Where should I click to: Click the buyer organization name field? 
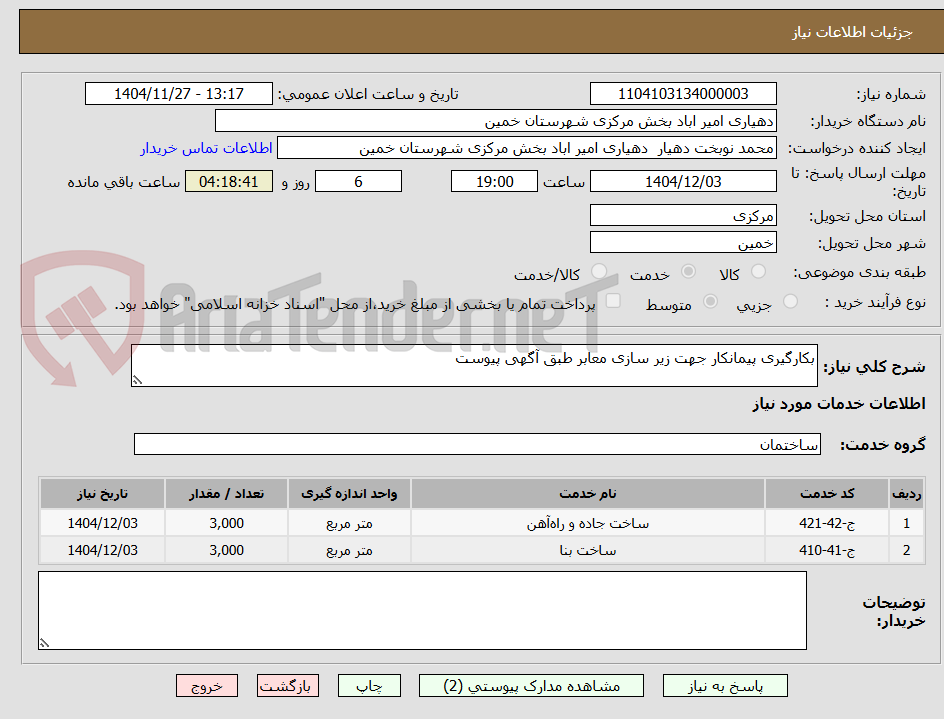(x=495, y=121)
